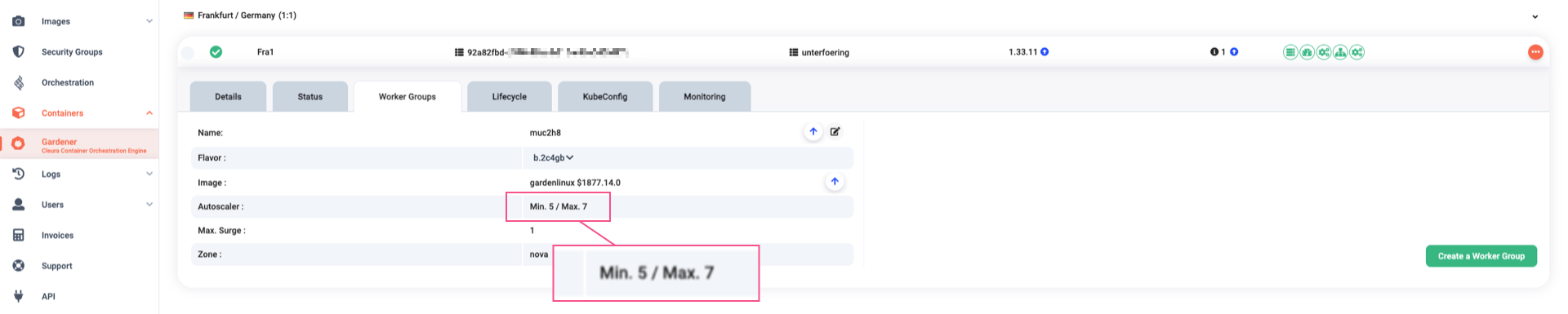Click Create a Worker Group button

pyautogui.click(x=1481, y=256)
